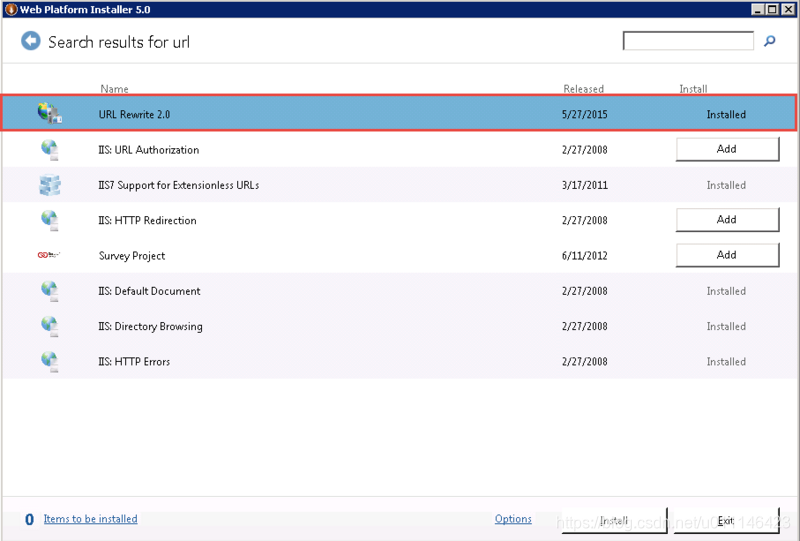Viewport: 800px width, 541px height.
Task: Click the IIS: Directory Browsing icon
Action: (x=49, y=326)
